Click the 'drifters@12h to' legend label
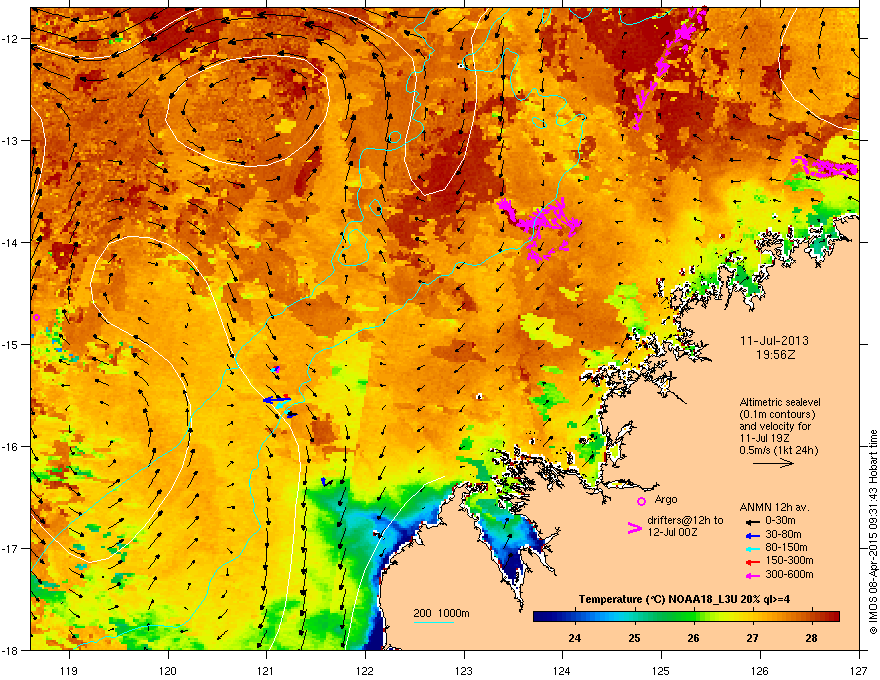This screenshot has width=880, height=680. point(685,521)
